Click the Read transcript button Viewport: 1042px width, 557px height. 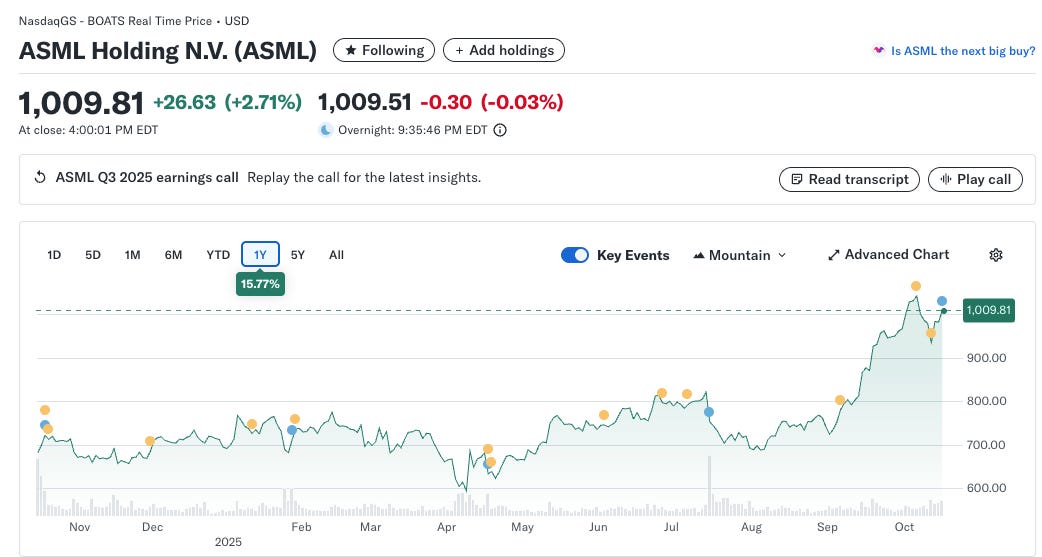pos(849,179)
